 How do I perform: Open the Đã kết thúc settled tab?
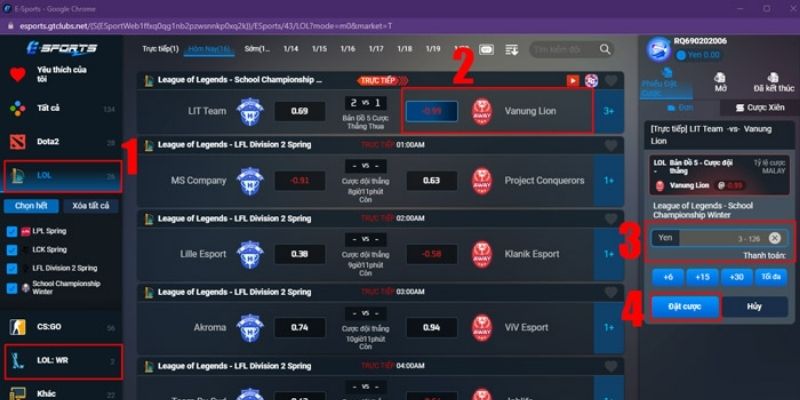[x=773, y=82]
